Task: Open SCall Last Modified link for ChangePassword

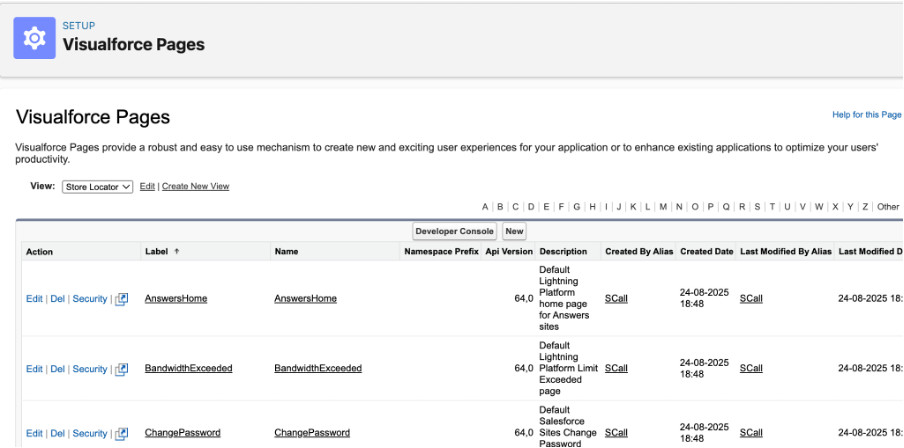Action: (x=751, y=432)
